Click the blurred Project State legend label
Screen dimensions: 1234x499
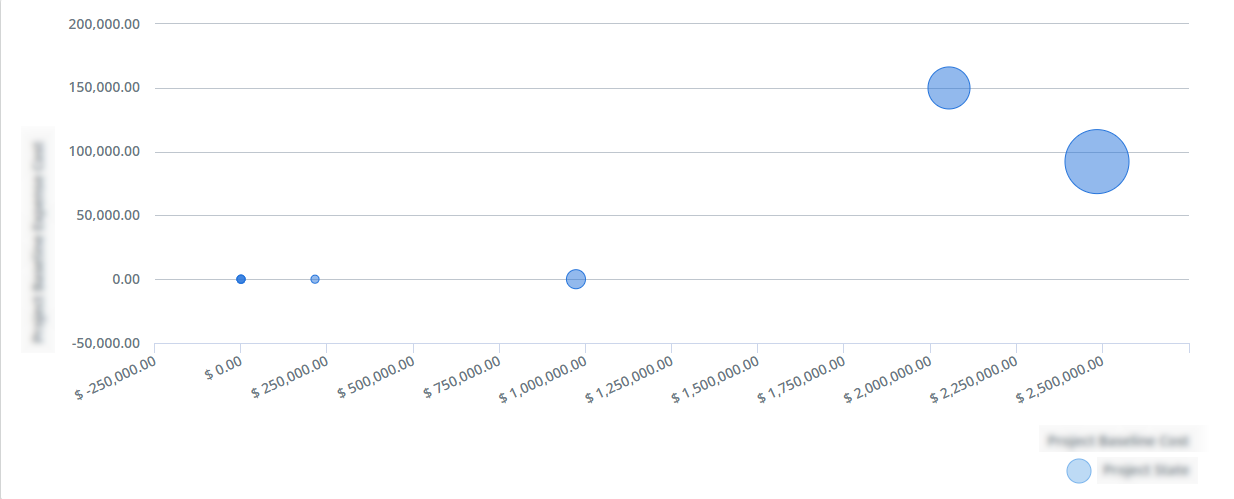[1146, 469]
